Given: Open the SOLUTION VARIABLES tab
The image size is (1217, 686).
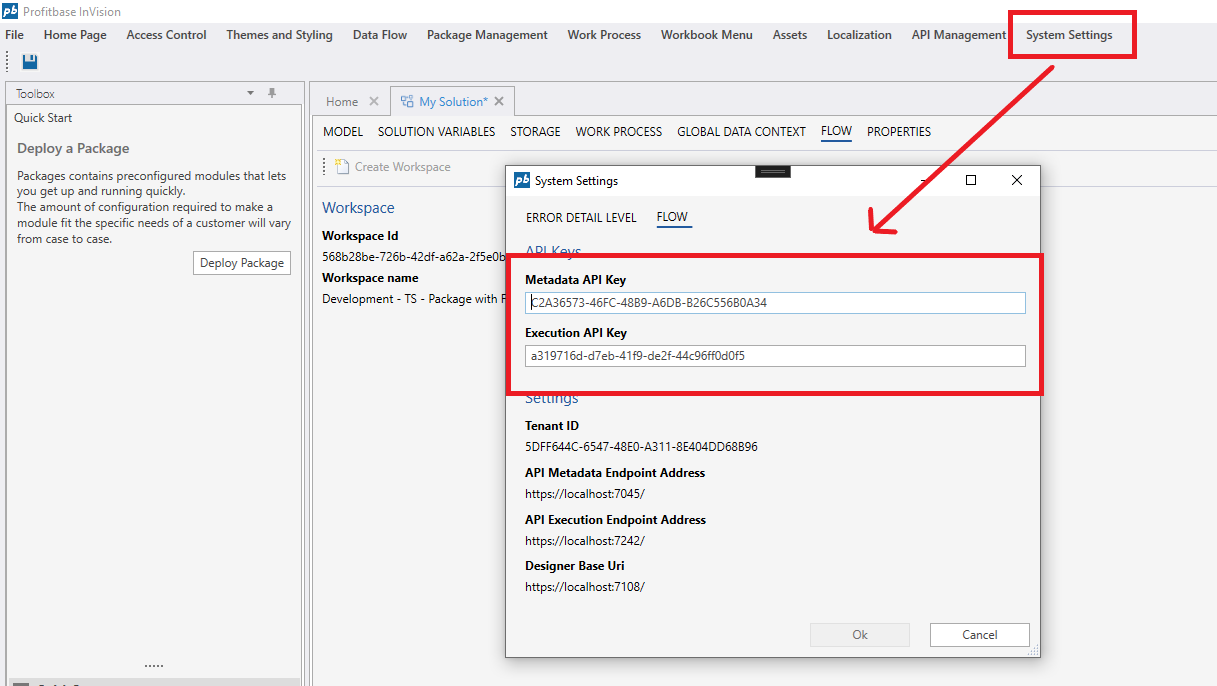Looking at the screenshot, I should pos(436,132).
